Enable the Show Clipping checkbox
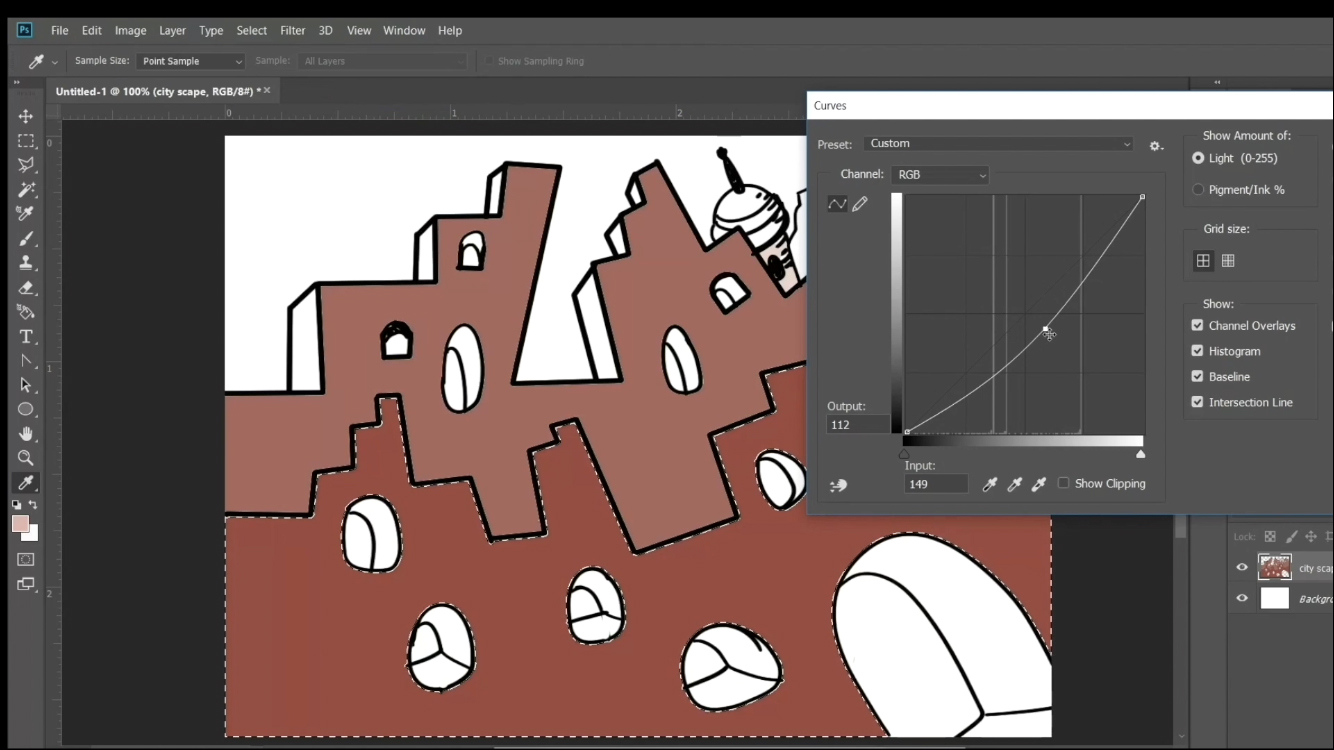 (1064, 483)
